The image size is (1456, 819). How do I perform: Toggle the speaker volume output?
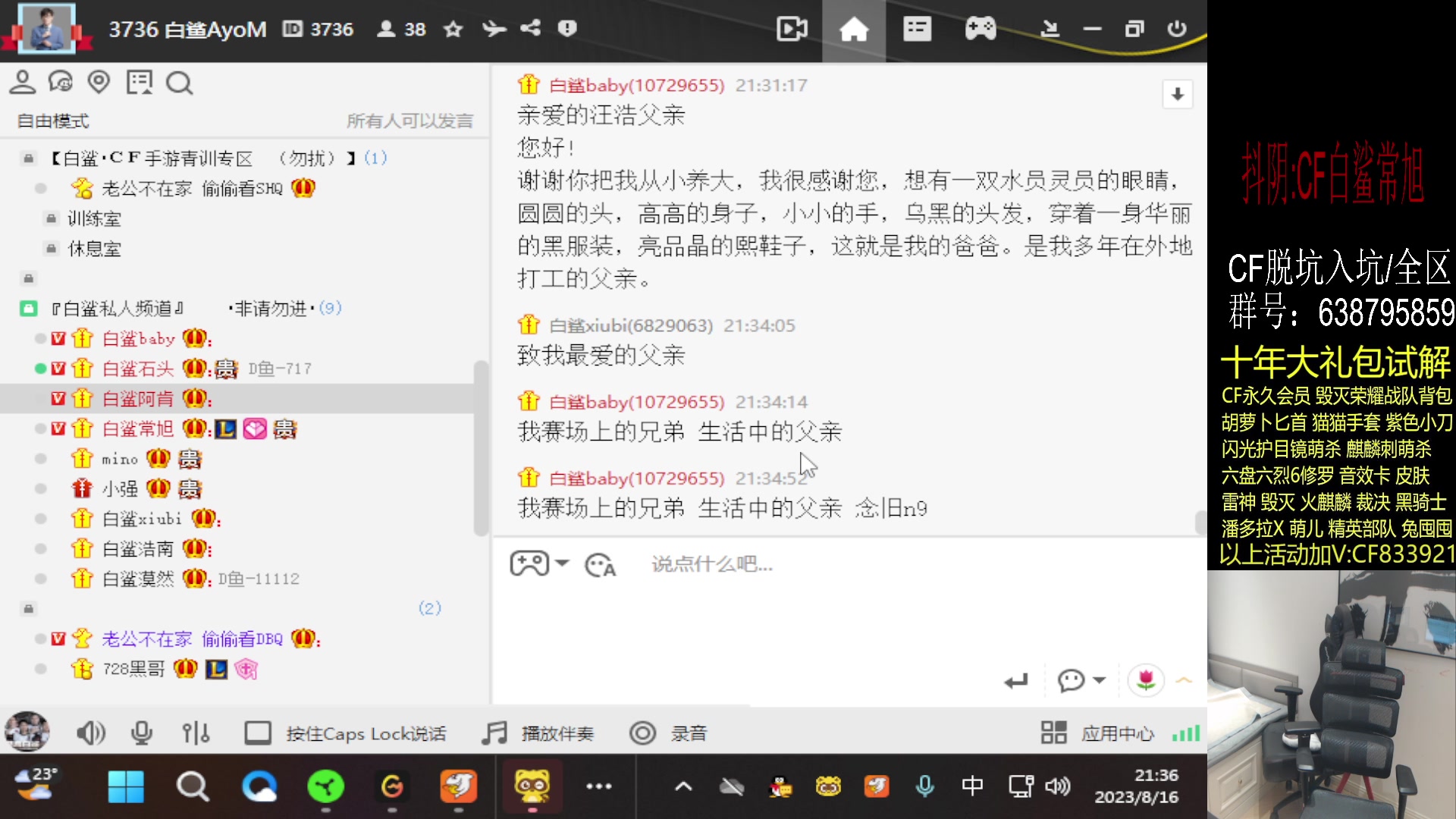tap(91, 733)
